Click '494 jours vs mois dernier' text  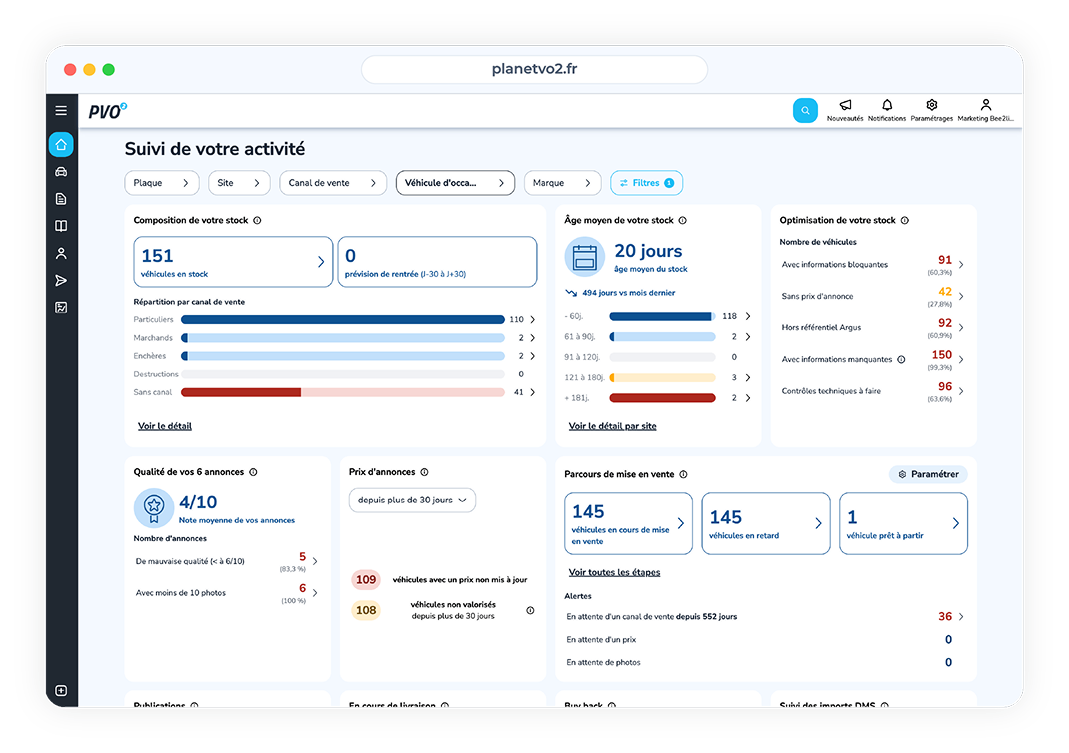(629, 293)
